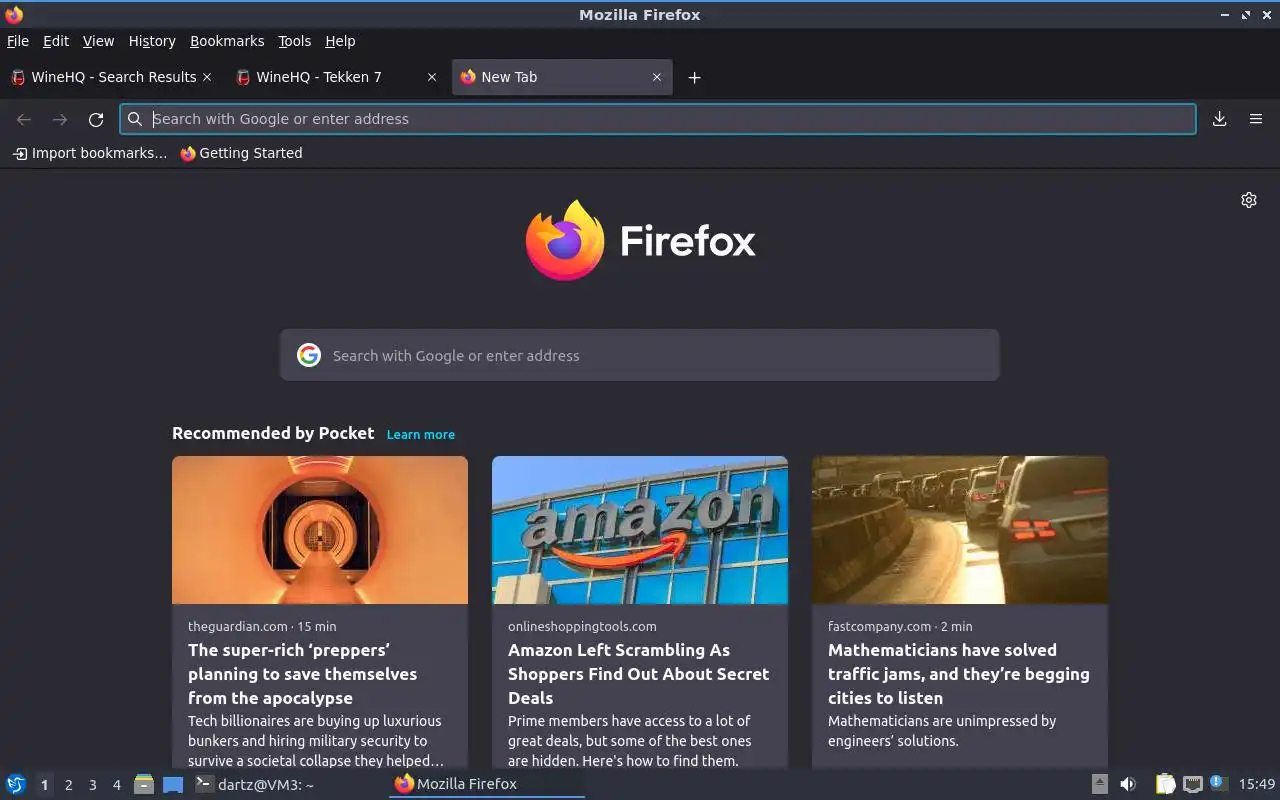Open the preppers article orange tunnel thumbnail
The width and height of the screenshot is (1280, 800).
coord(320,530)
